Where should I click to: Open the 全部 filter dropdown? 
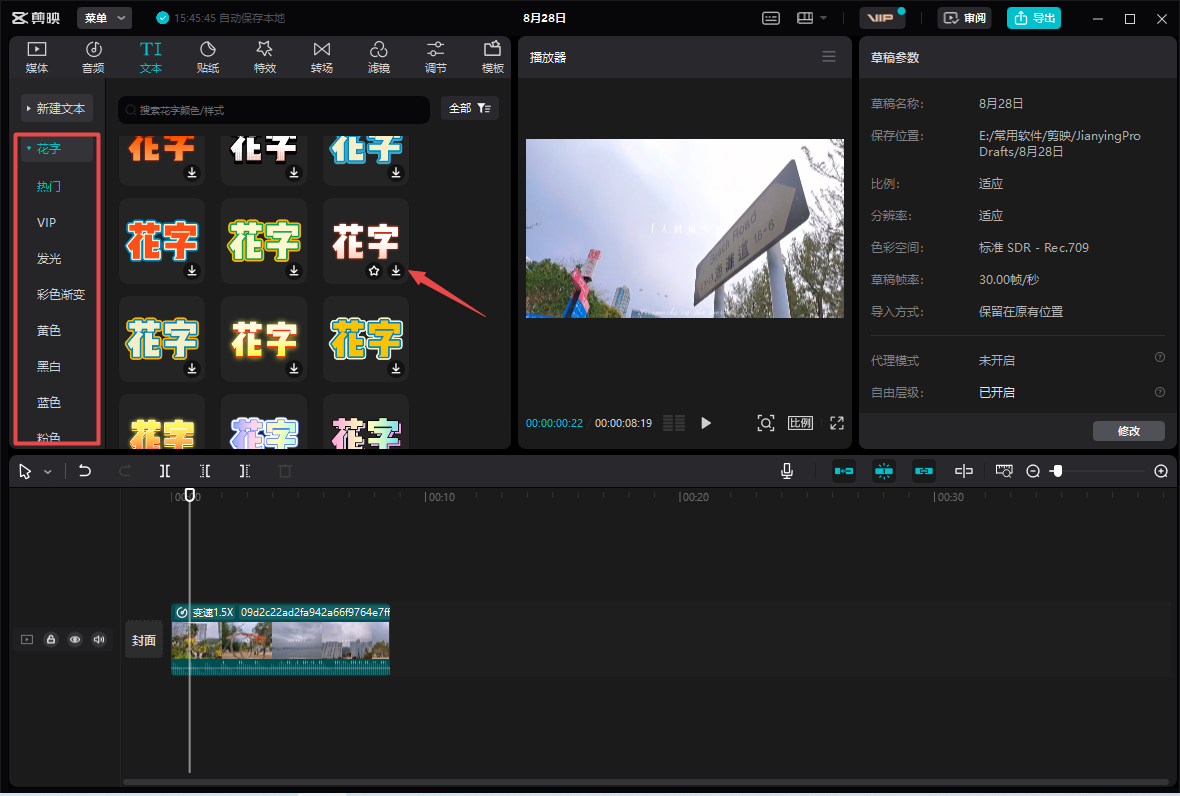469,109
